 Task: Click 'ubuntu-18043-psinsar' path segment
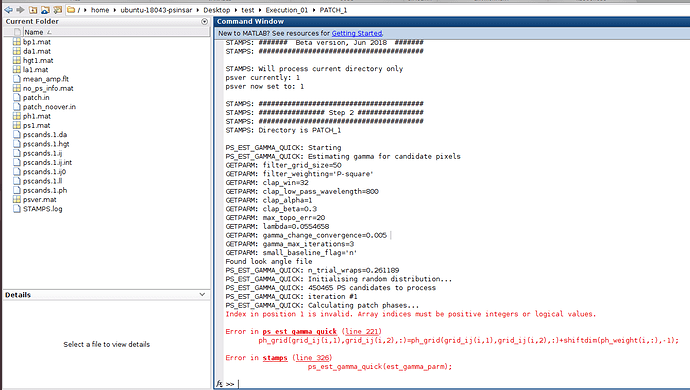[x=156, y=10]
